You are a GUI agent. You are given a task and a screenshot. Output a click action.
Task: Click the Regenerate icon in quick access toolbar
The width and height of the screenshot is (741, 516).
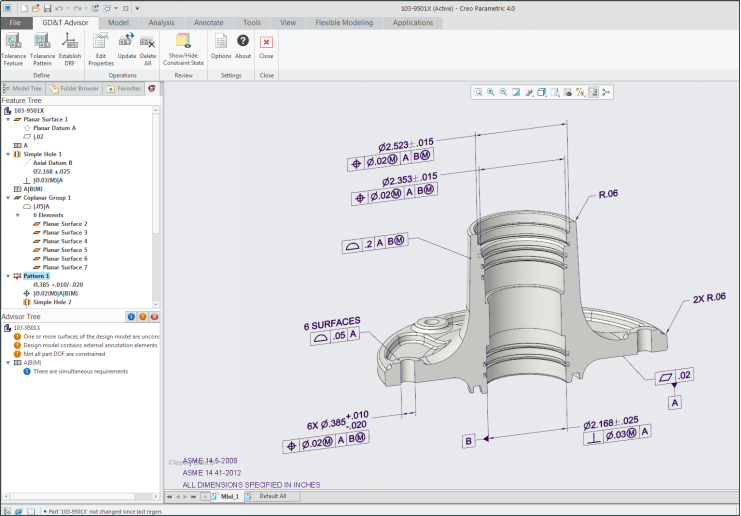[95, 8]
